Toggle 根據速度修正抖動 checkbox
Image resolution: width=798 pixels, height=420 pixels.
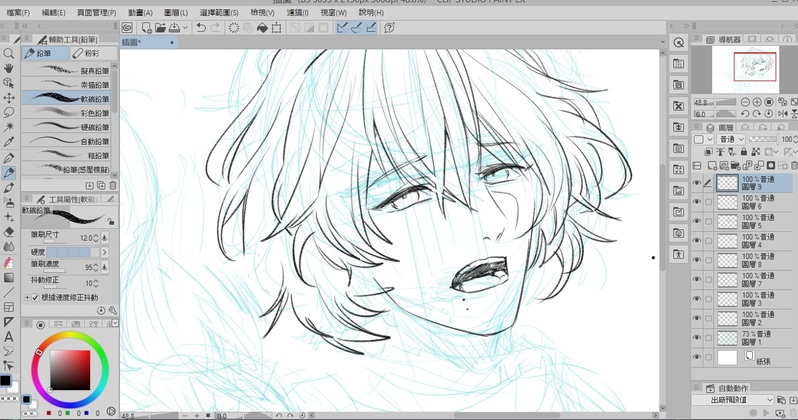pyautogui.click(x=35, y=297)
